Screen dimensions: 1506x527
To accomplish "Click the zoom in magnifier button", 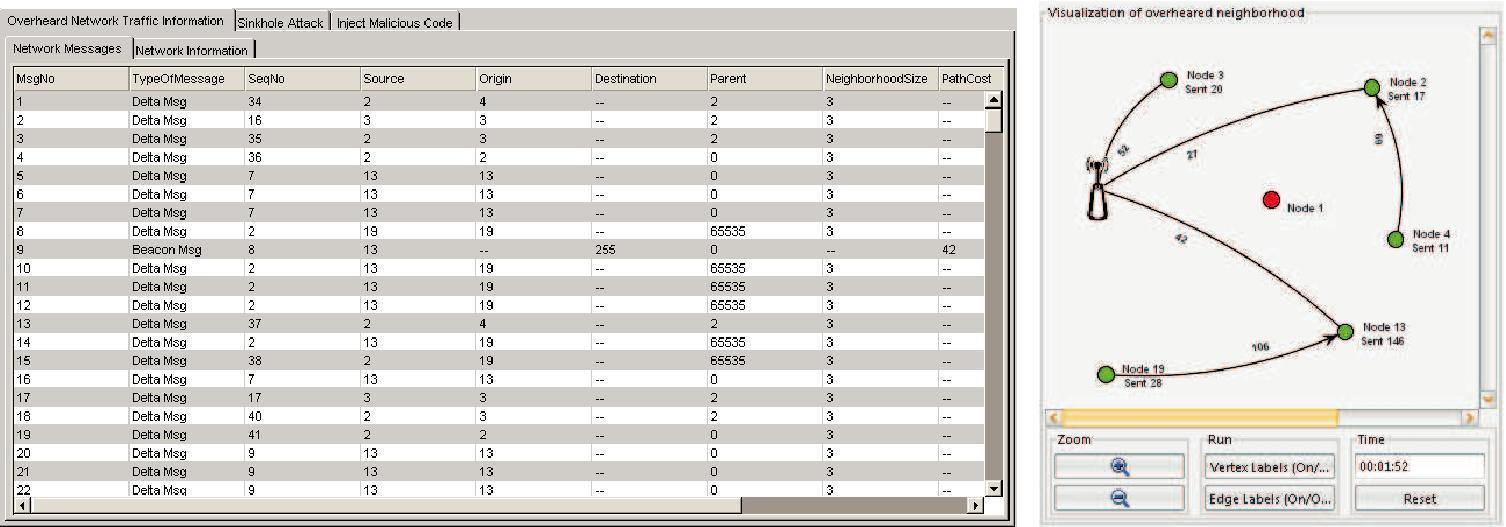I will pos(1119,467).
